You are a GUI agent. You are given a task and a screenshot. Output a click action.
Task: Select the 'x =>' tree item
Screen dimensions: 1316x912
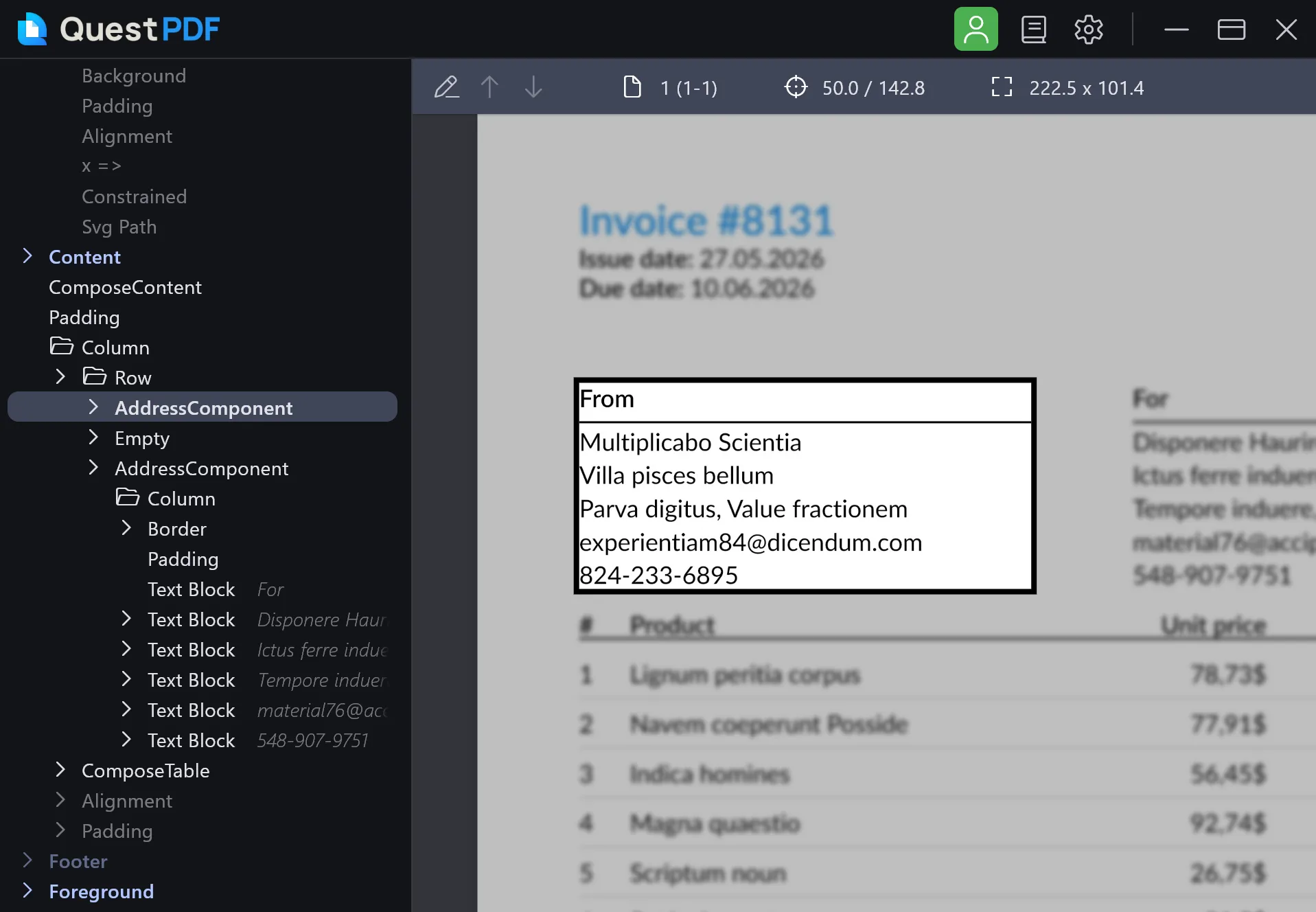[102, 166]
